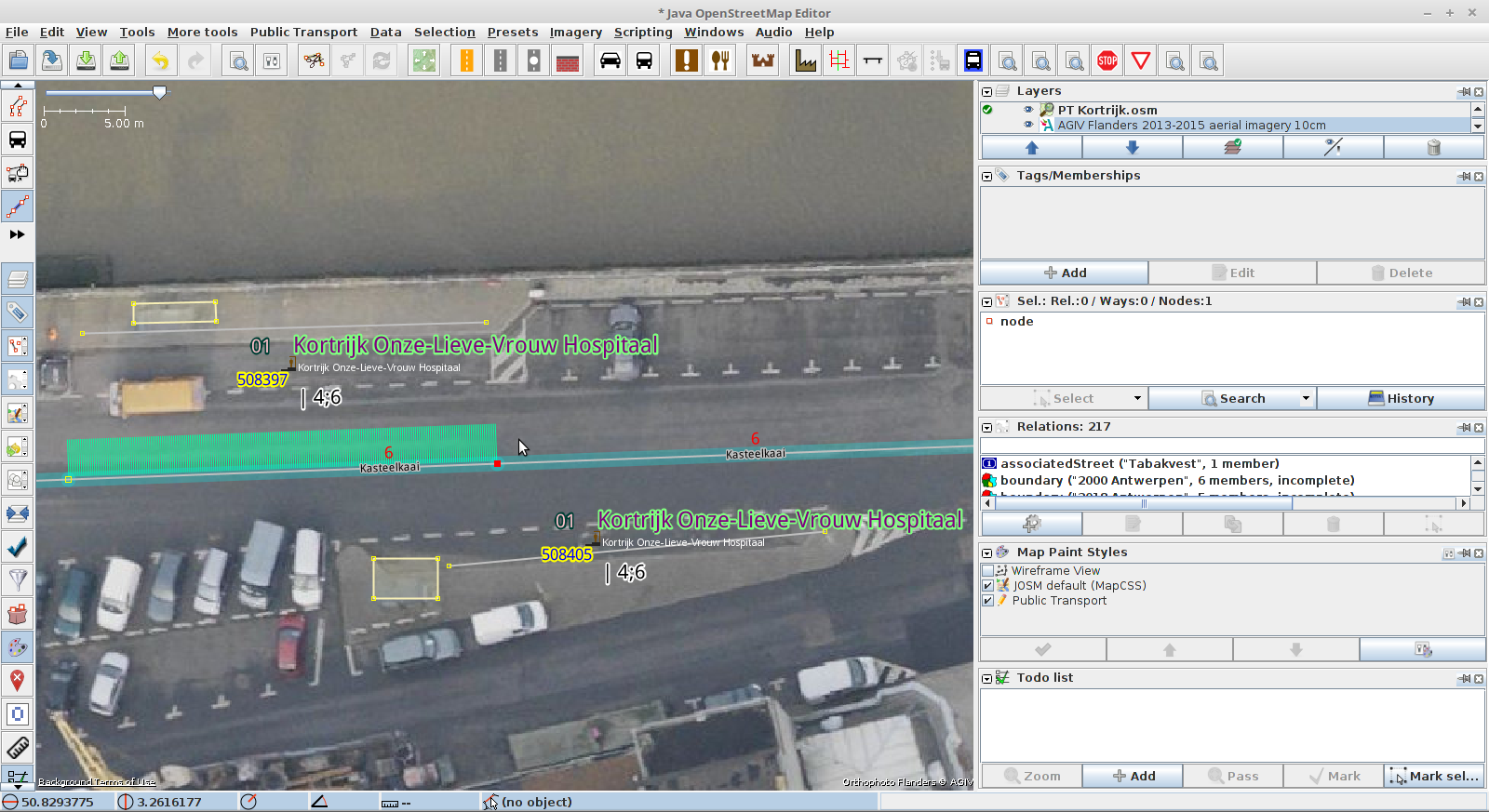Toggle Wireframe View checkbox
Screen dimensions: 1489x812
(988, 571)
